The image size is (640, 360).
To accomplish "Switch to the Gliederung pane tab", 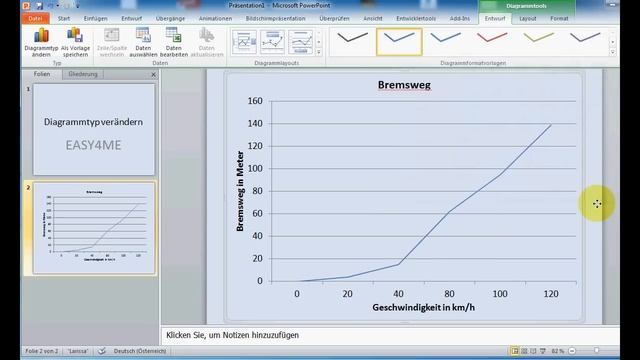I will pyautogui.click(x=83, y=74).
